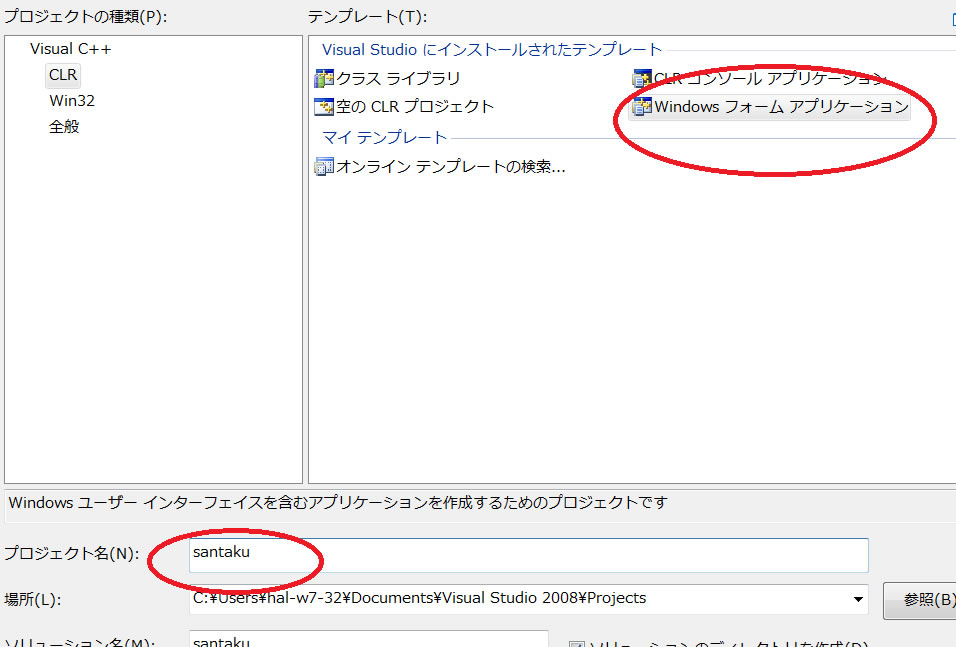Select 全般 in the project types tree
The width and height of the screenshot is (956, 647).
pos(64,127)
